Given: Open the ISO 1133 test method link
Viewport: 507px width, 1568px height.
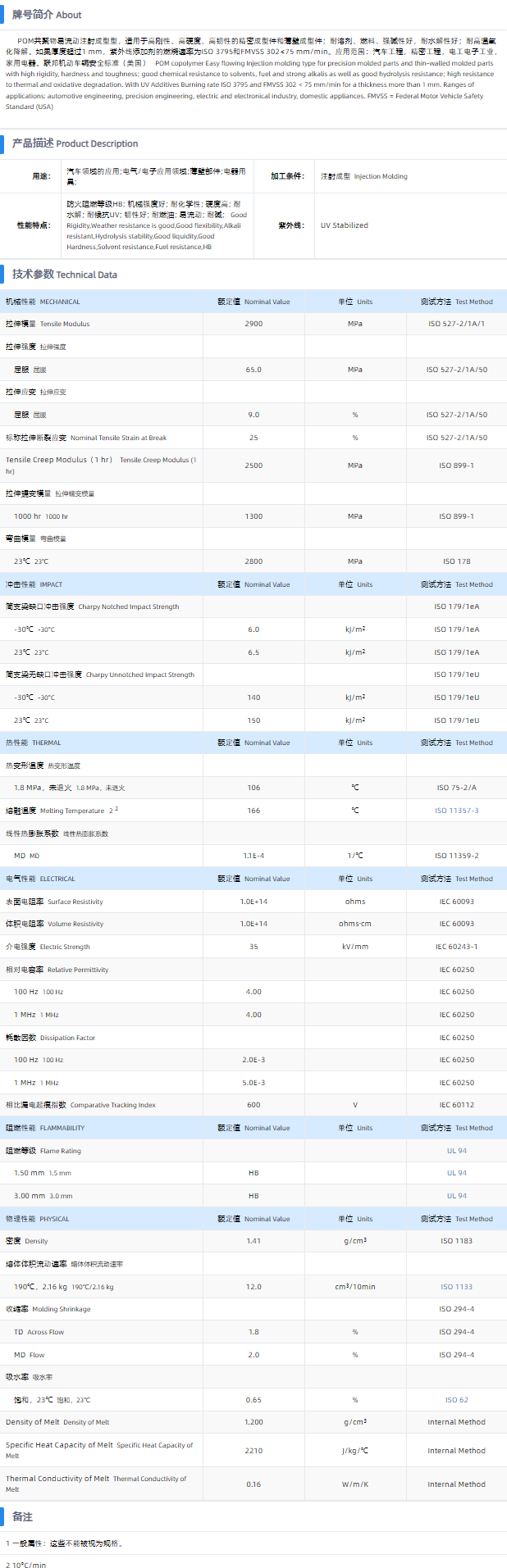Looking at the screenshot, I should coord(456,1287).
